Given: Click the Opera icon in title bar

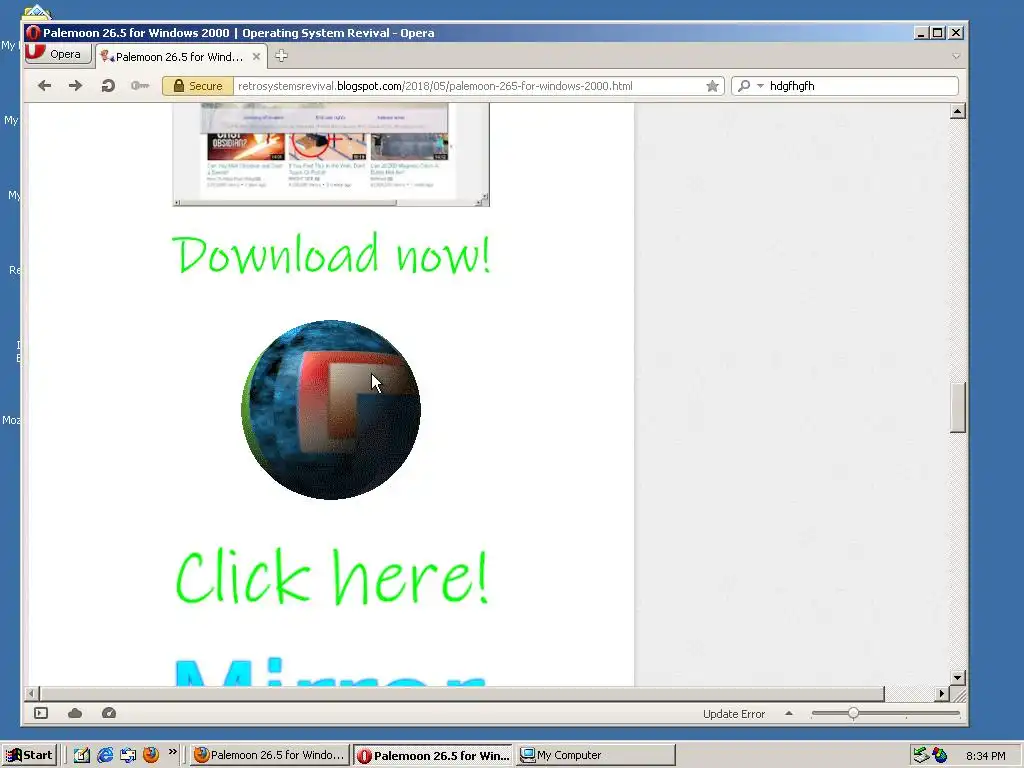Looking at the screenshot, I should tap(33, 33).
